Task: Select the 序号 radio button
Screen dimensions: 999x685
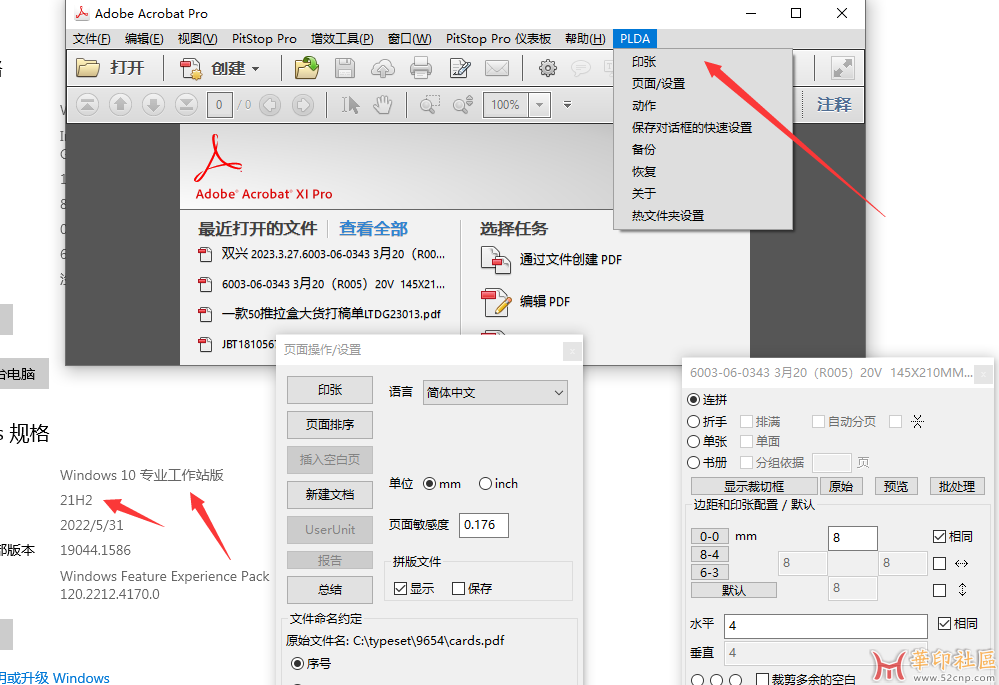Action: coord(298,663)
